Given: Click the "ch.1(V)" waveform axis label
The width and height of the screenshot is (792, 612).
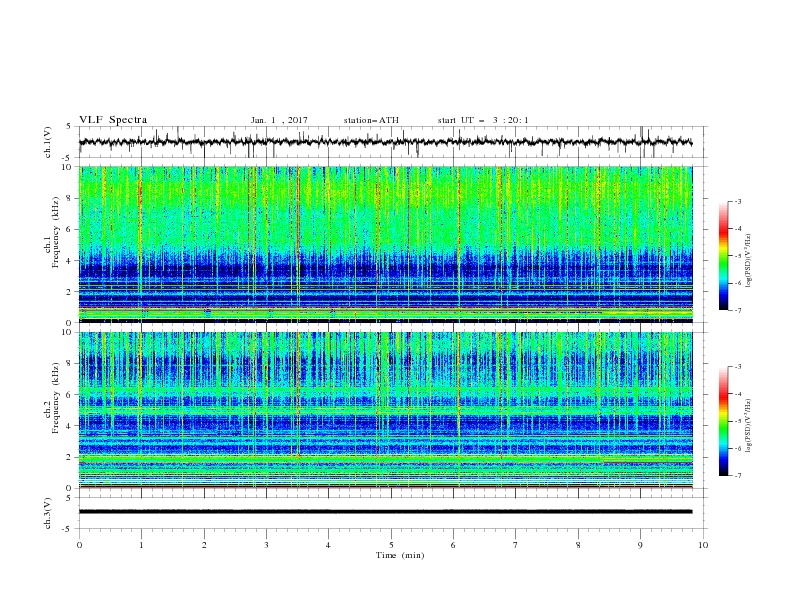Looking at the screenshot, I should click(48, 142).
